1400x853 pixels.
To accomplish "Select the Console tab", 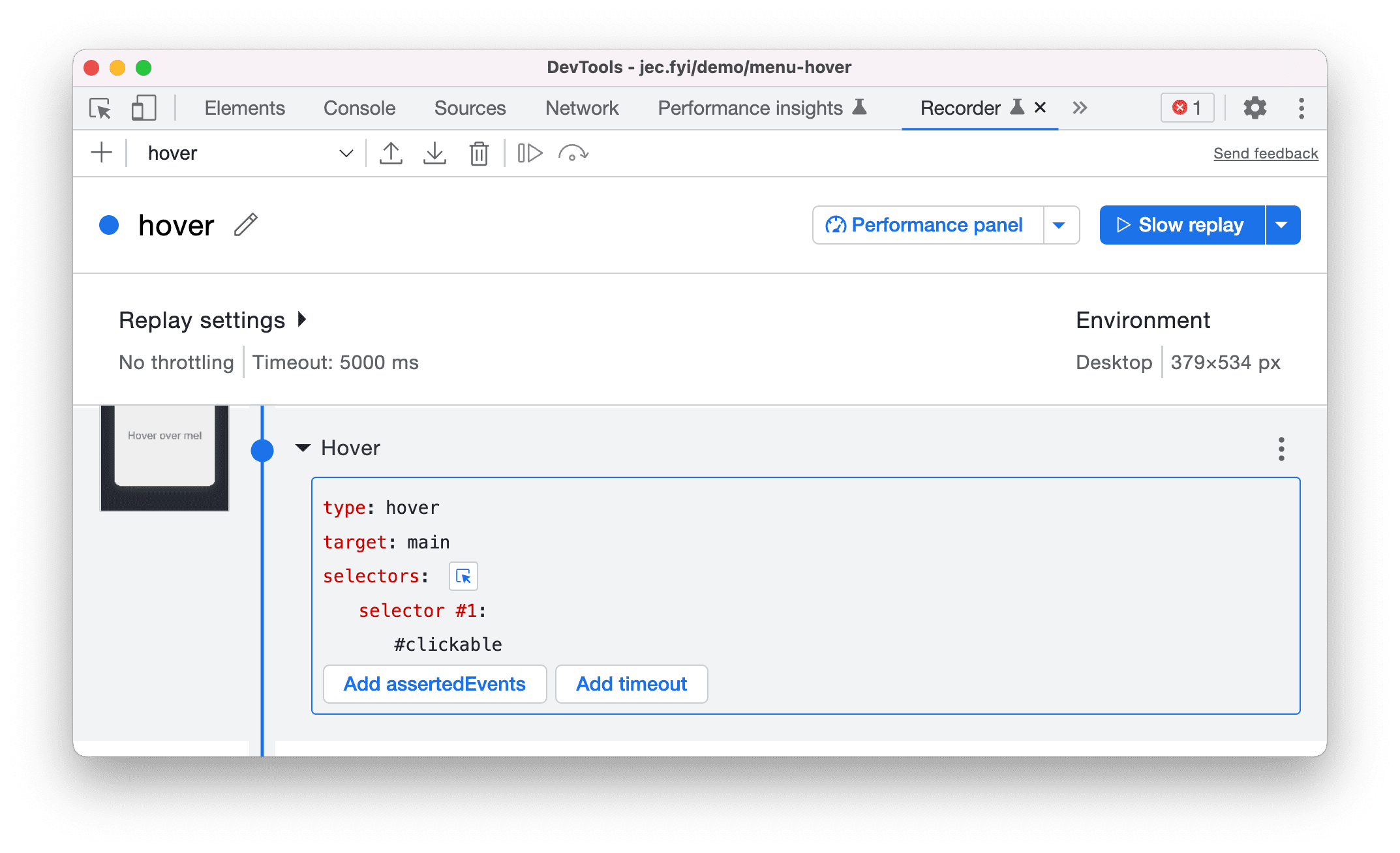I will [x=361, y=107].
